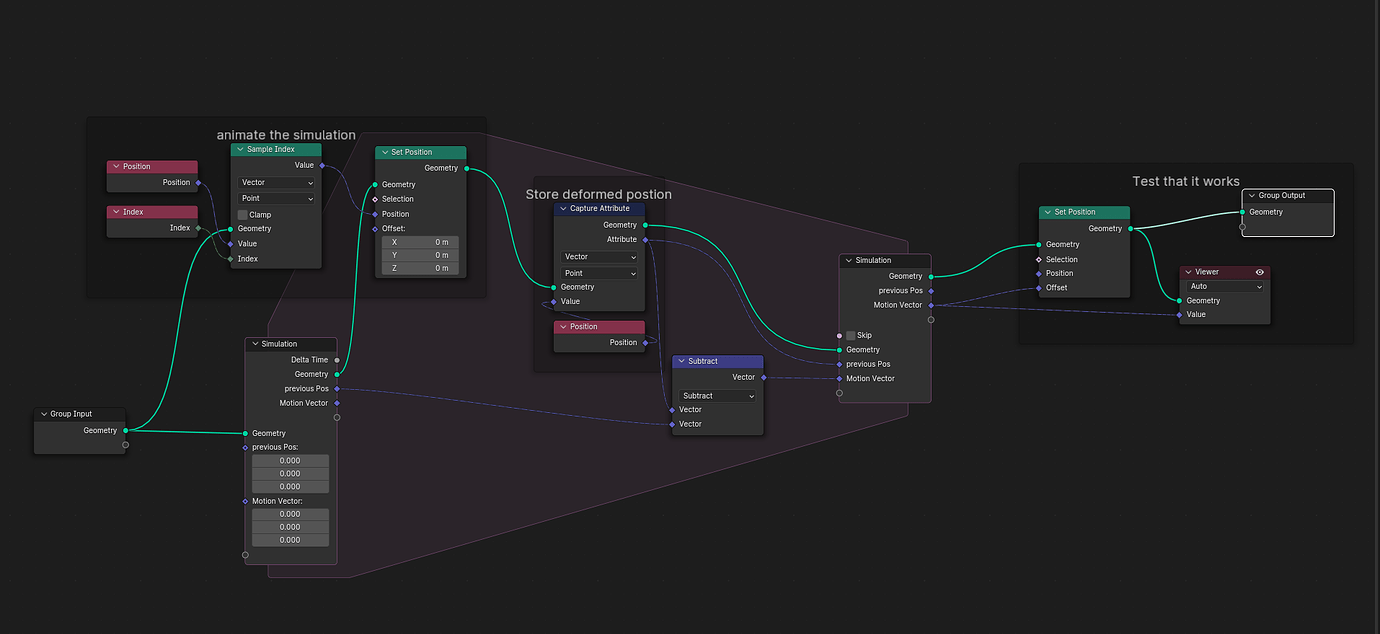Collapse the Viewer node
The height and width of the screenshot is (634, 1380).
click(x=1188, y=272)
